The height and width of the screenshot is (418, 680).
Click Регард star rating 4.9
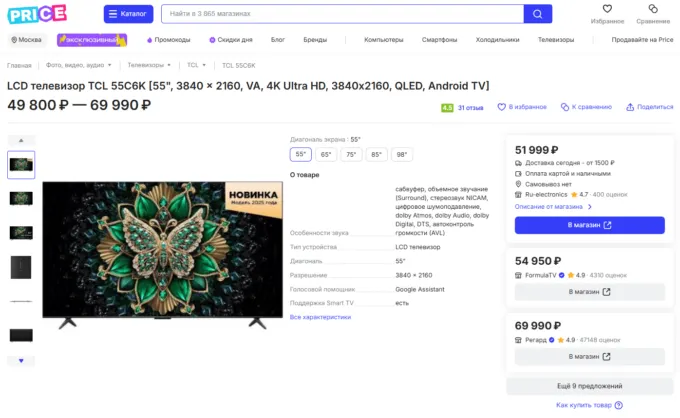click(566, 340)
